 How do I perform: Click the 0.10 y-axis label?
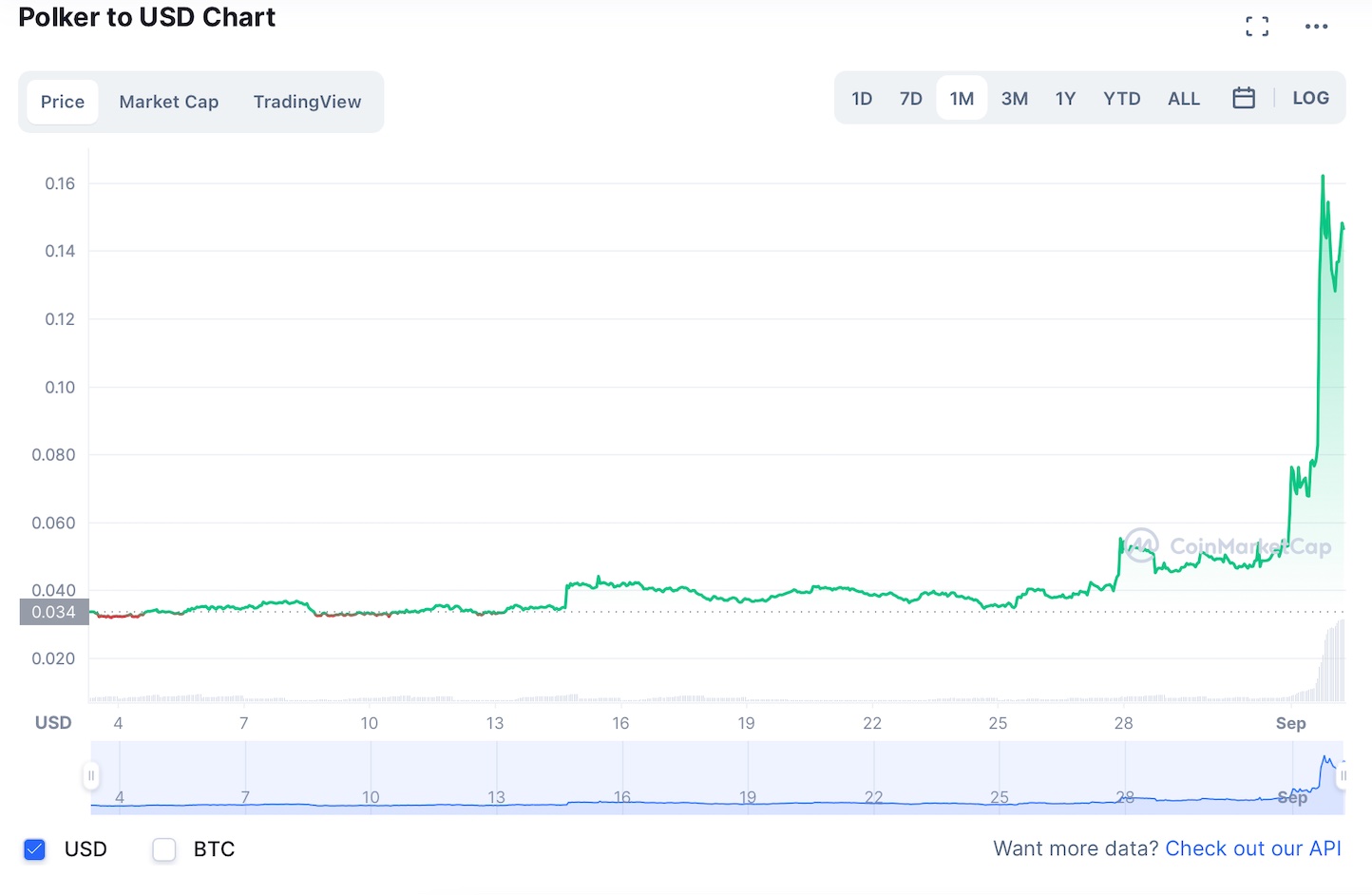tap(60, 387)
